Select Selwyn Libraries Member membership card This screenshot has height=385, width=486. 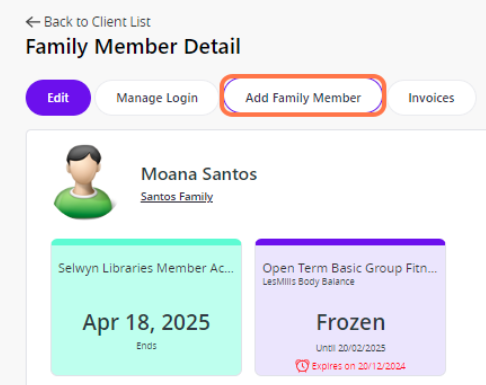[x=146, y=307]
